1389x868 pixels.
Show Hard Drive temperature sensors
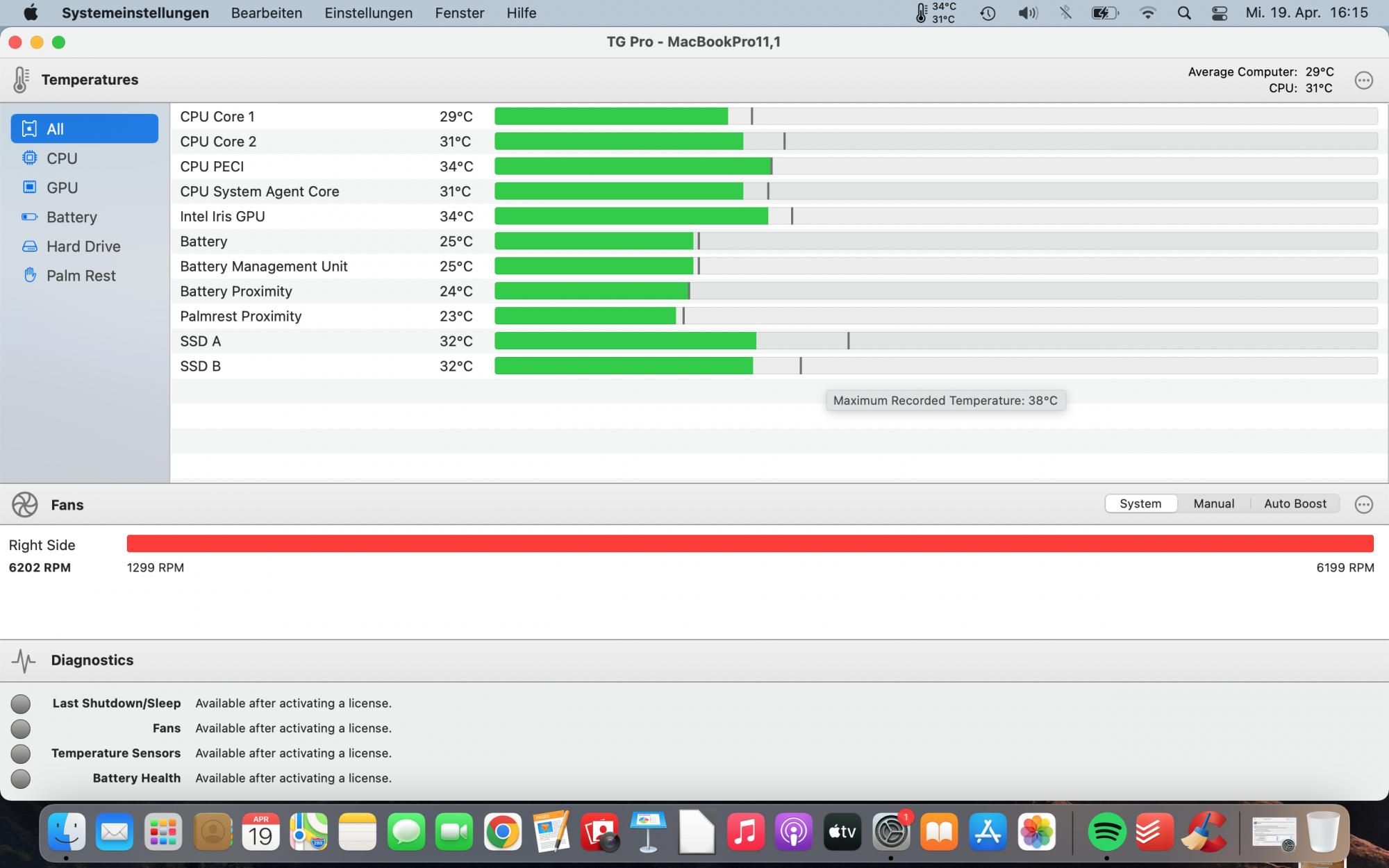[x=83, y=247]
